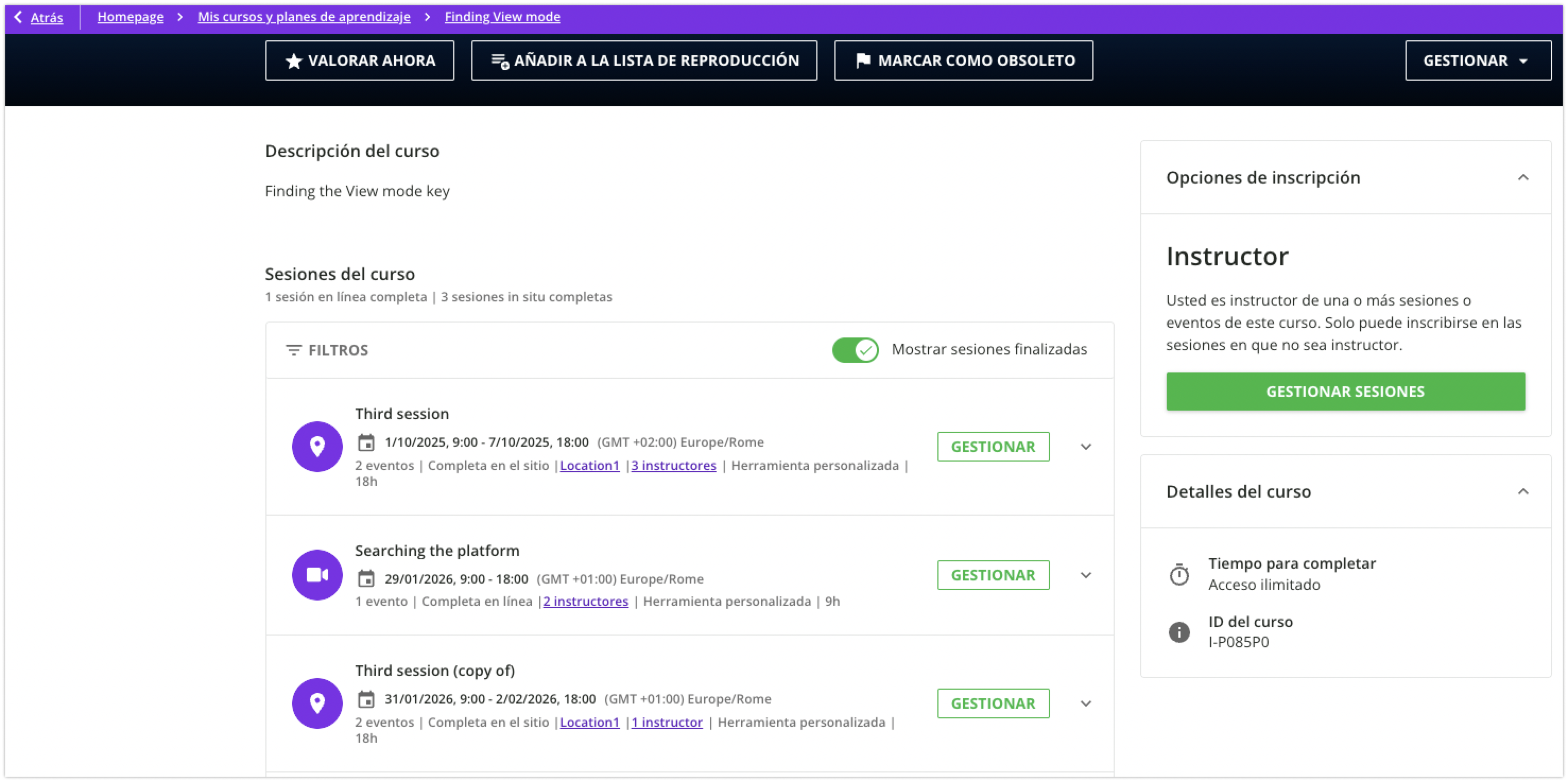The width and height of the screenshot is (1568, 782).
Task: Click the video camera icon for Searching the platform
Action: [x=317, y=575]
